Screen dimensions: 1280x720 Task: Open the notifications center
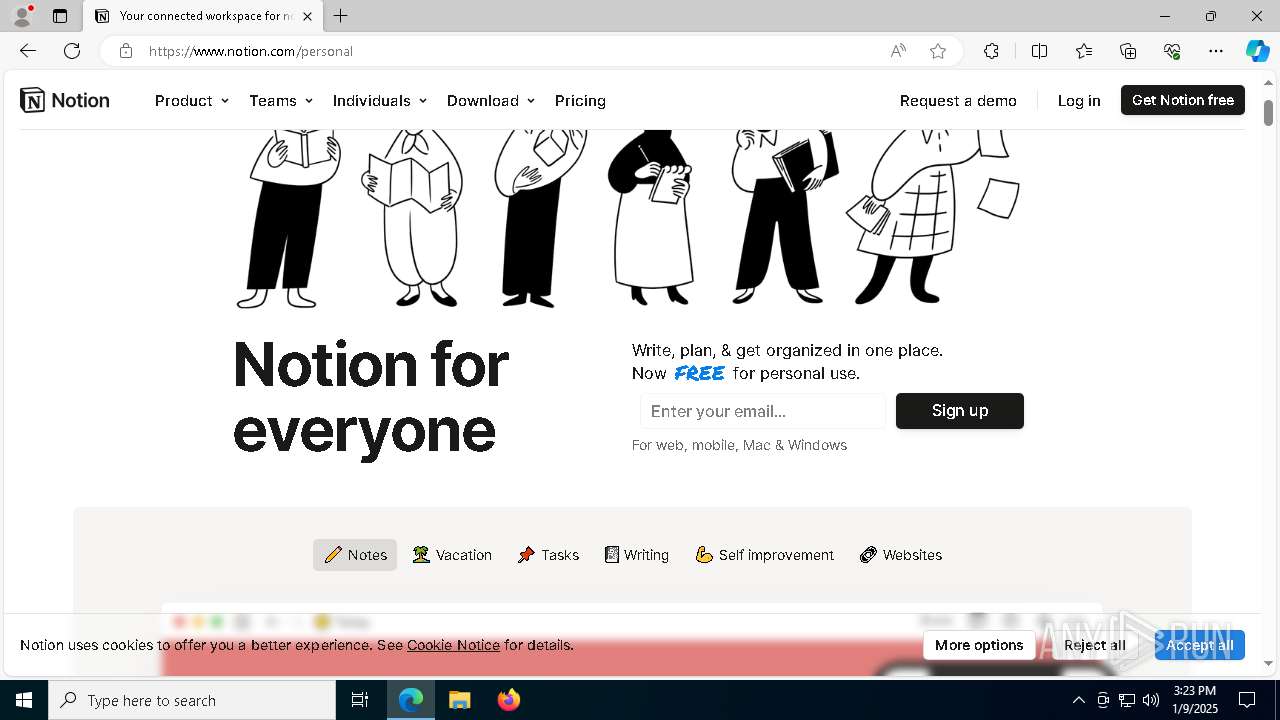(1247, 700)
